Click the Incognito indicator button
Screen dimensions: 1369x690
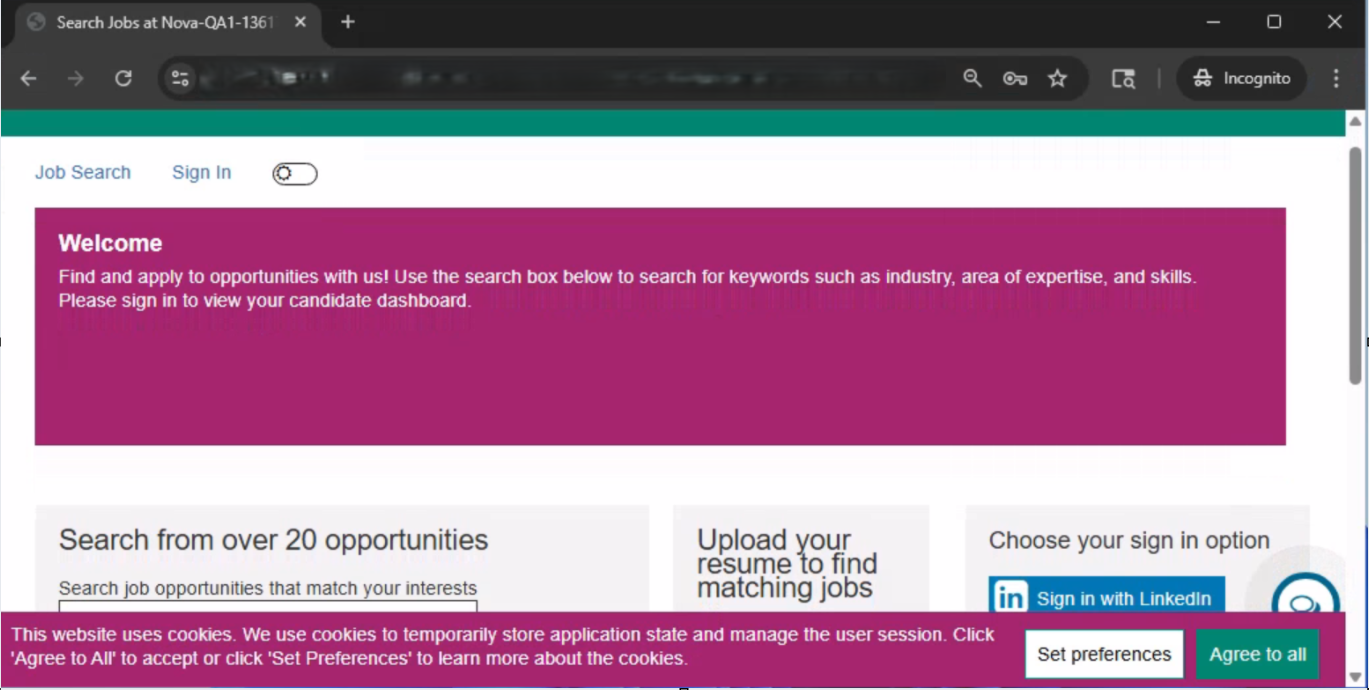(1242, 78)
